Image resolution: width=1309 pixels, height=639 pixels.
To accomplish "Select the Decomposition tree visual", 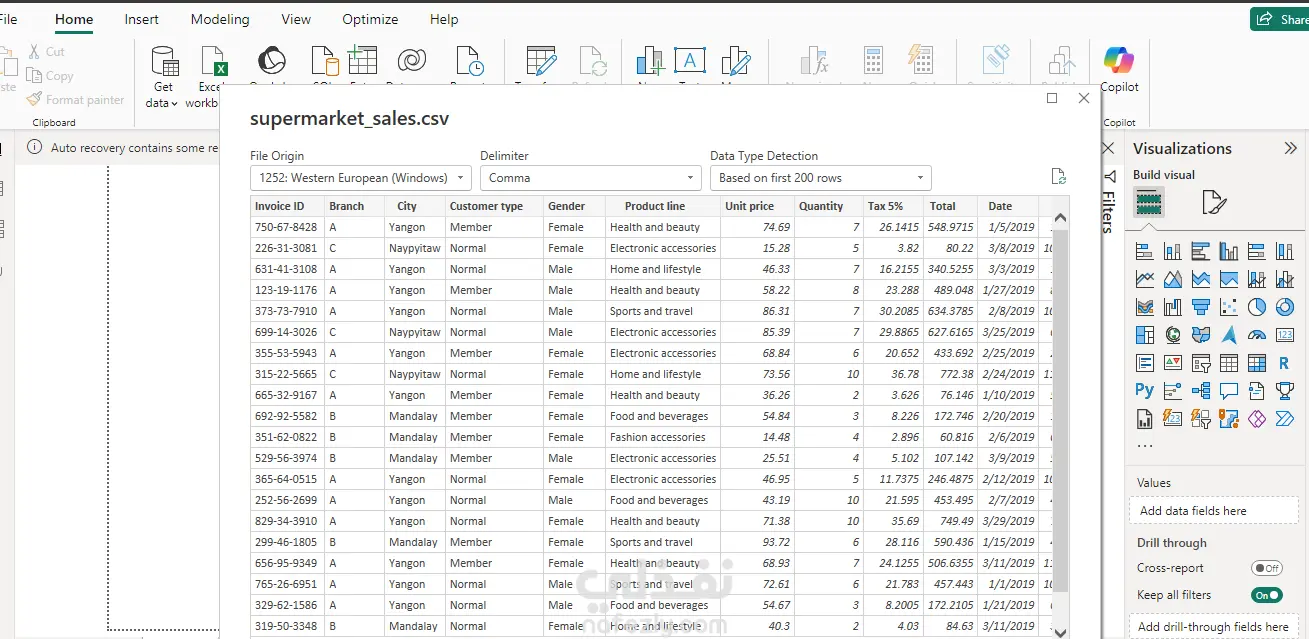I will pos(1201,390).
